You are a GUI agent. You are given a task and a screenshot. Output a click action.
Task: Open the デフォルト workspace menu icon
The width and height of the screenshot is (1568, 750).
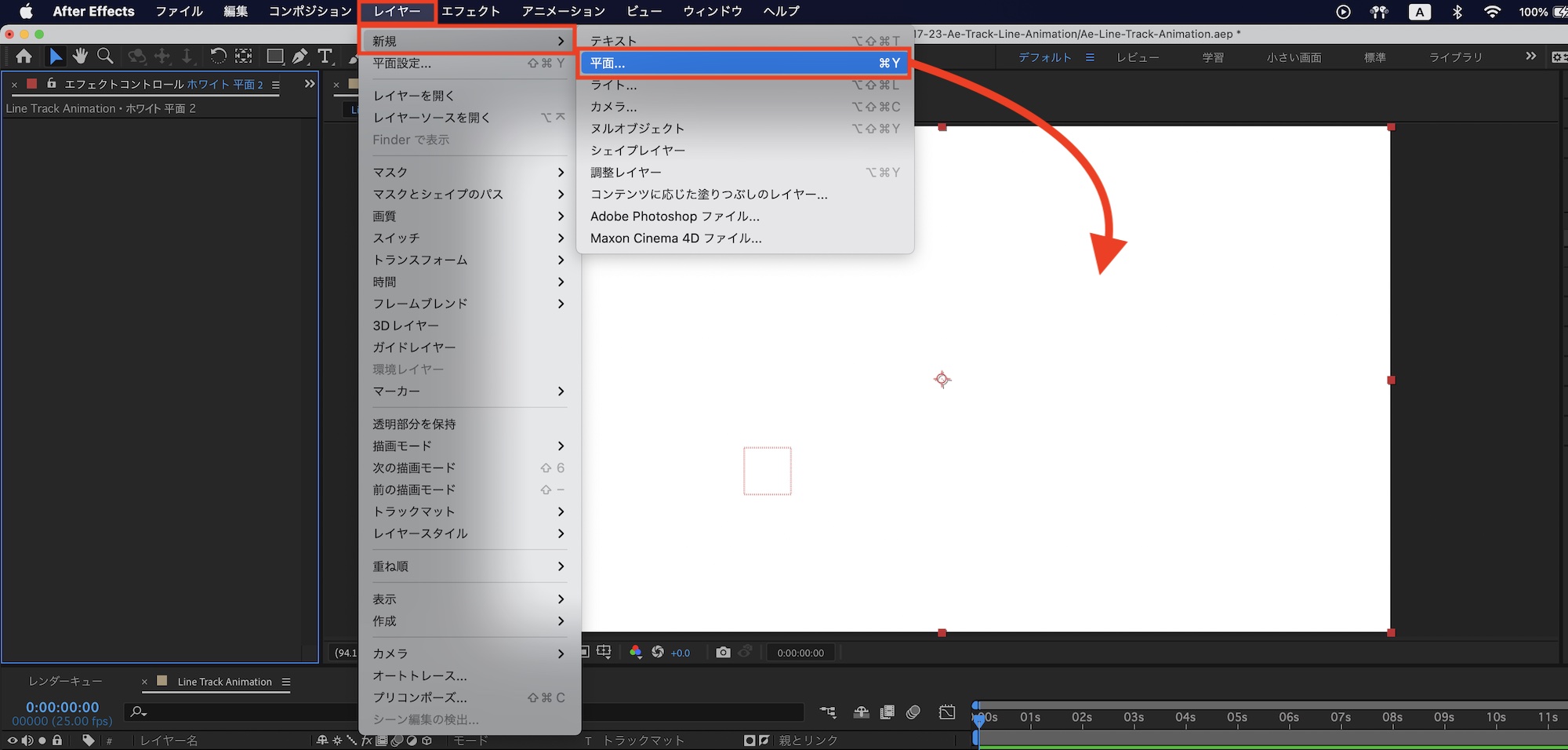[1090, 57]
